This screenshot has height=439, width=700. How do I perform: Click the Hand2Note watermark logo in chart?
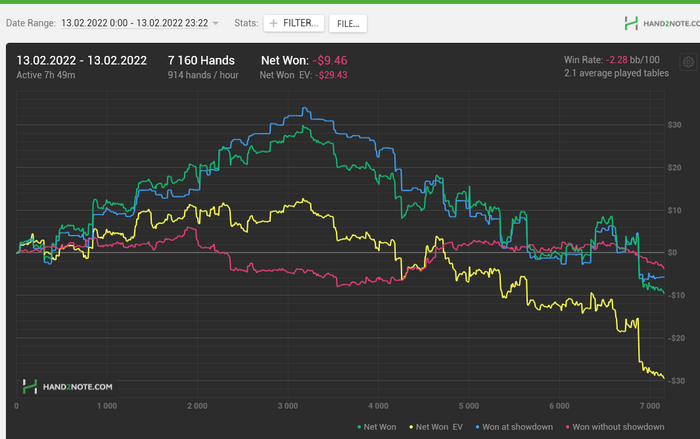pos(67,387)
